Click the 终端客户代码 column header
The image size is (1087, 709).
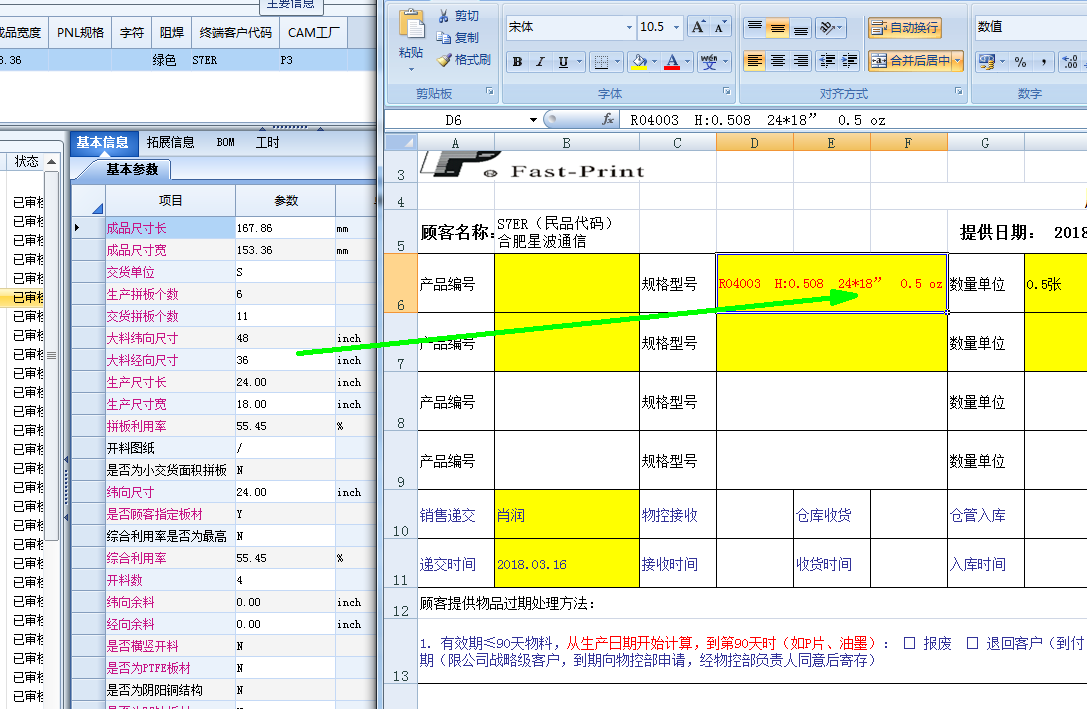click(236, 33)
